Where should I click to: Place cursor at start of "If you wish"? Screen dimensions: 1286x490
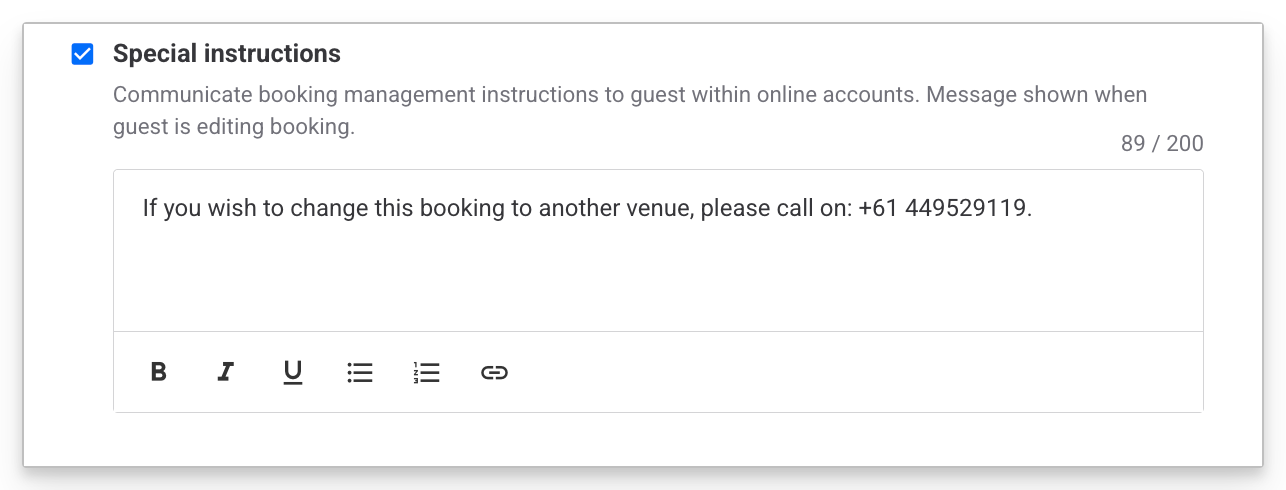[x=143, y=209]
